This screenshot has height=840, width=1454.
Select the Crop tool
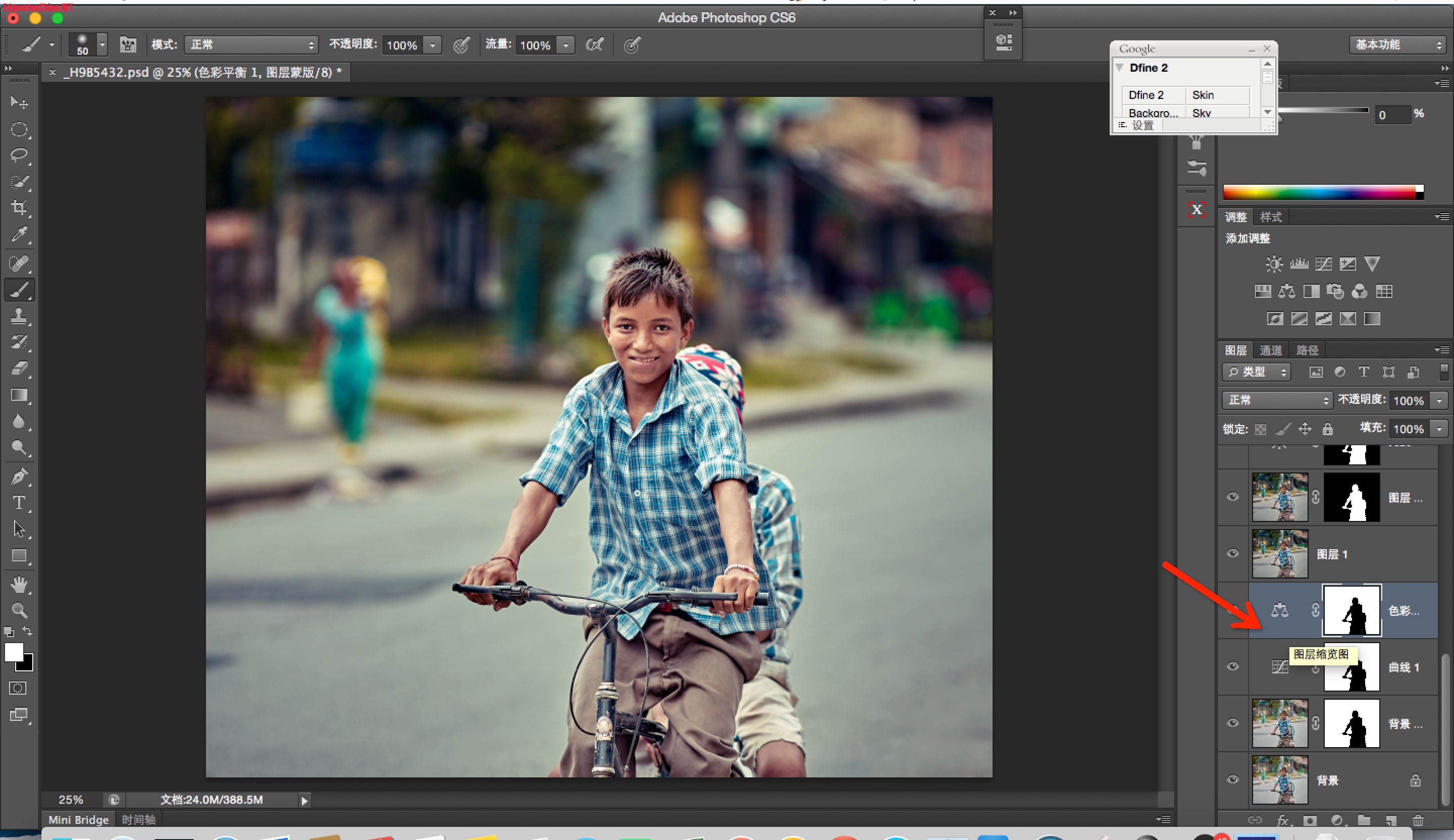tap(19, 207)
